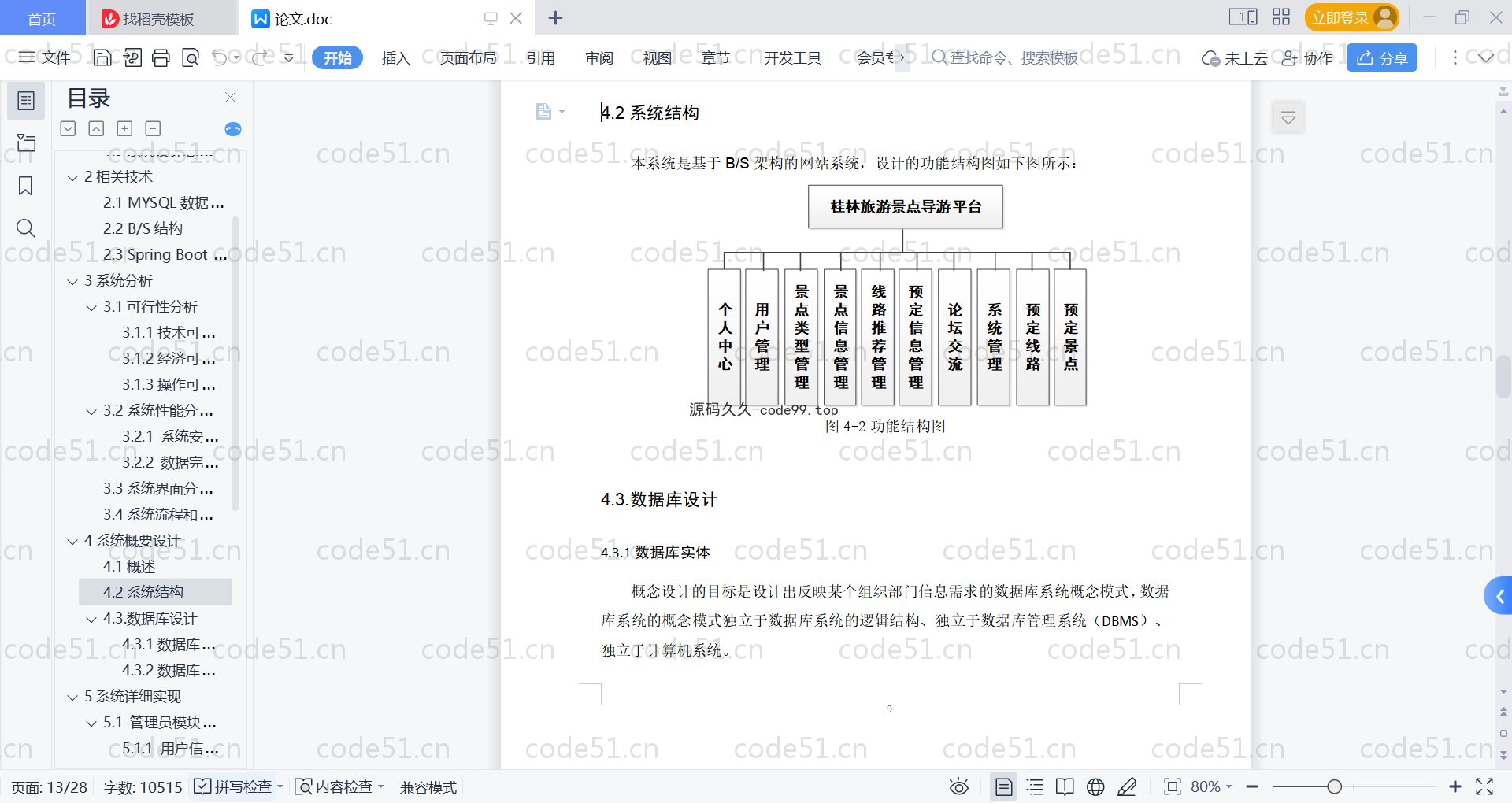Screen dimensions: 1512x803
Task: Switch to 首页 tab
Action: coord(42,18)
